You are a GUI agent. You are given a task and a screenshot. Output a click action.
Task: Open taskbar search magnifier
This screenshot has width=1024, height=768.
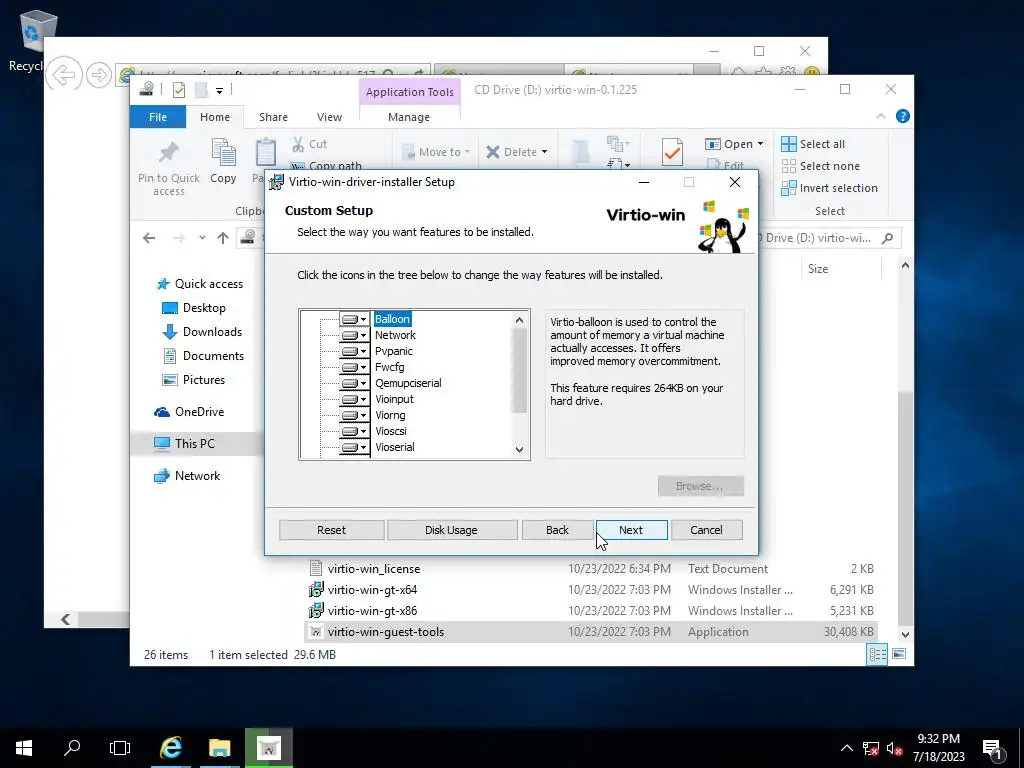pos(72,748)
